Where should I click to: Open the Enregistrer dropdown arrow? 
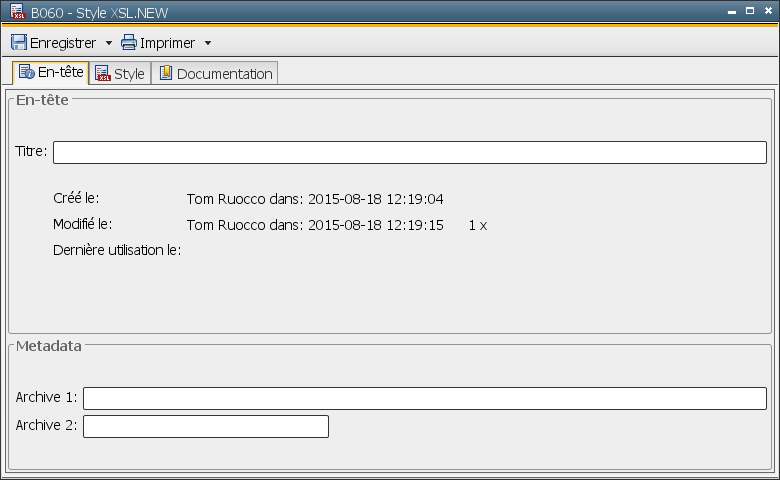click(x=108, y=43)
